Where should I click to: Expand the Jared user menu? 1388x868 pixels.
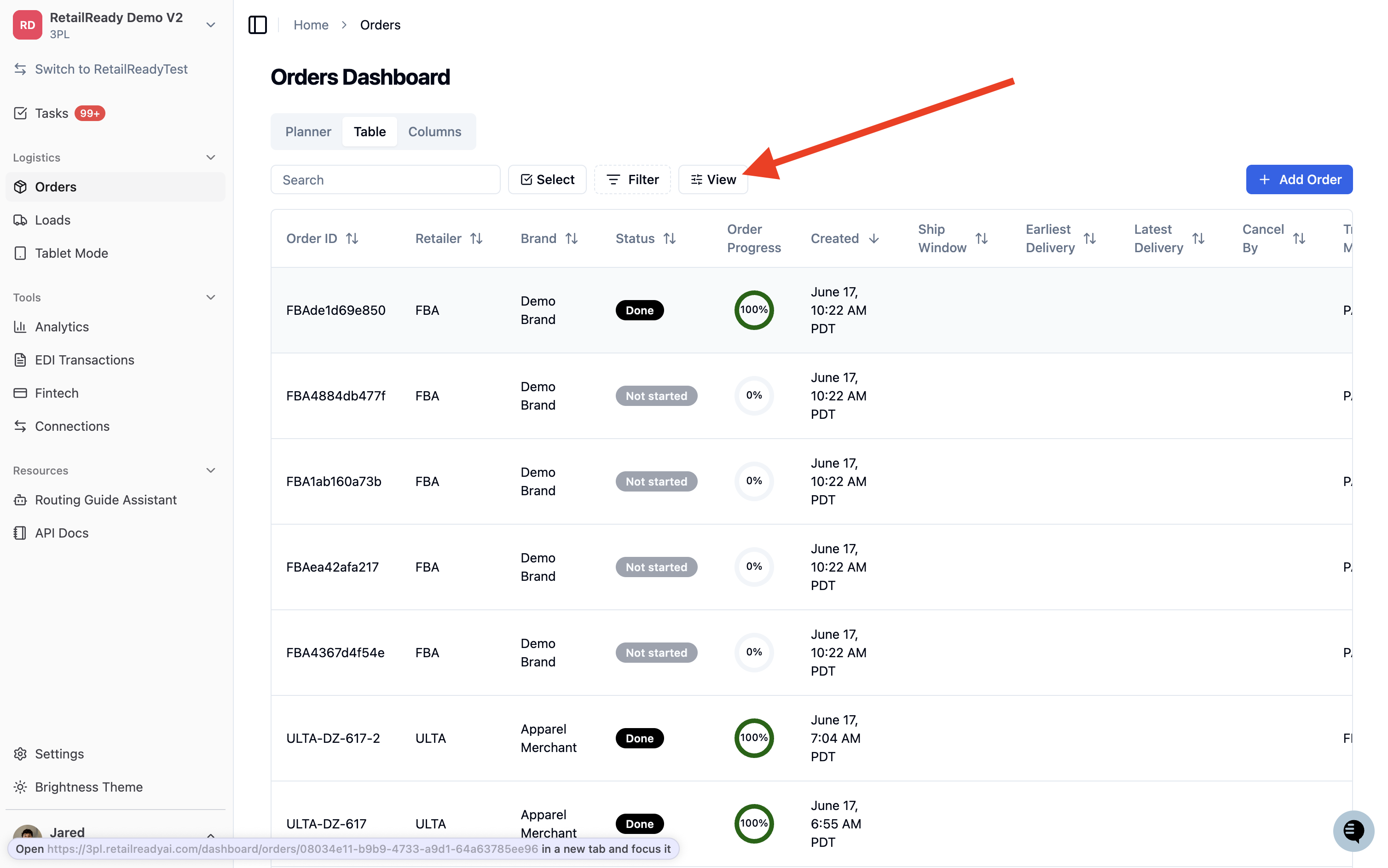[x=211, y=835]
